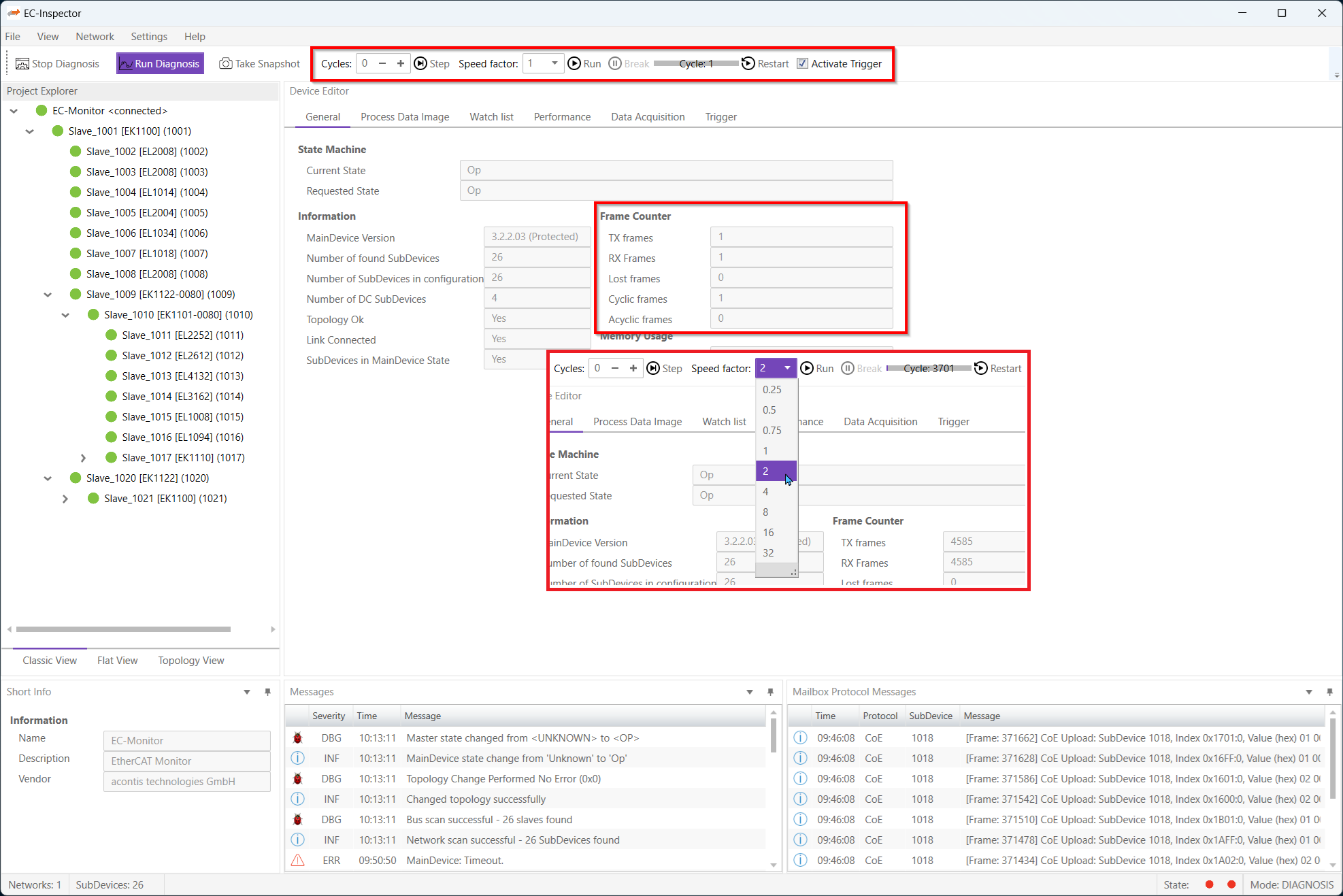This screenshot has height=896, width=1343.
Task: Collapse the Short Info panel
Action: coord(246,691)
